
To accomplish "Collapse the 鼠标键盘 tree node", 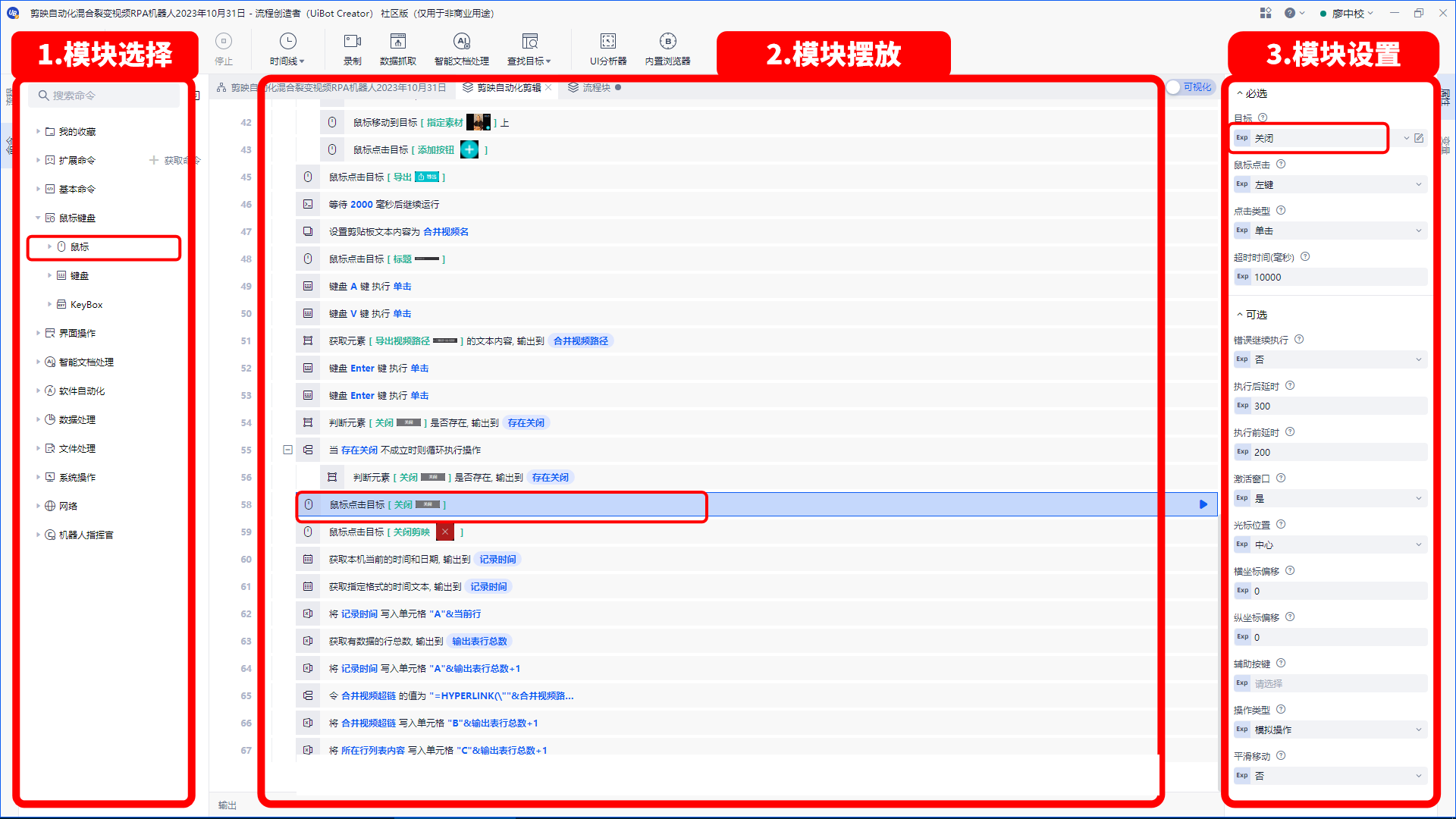I will 38,218.
